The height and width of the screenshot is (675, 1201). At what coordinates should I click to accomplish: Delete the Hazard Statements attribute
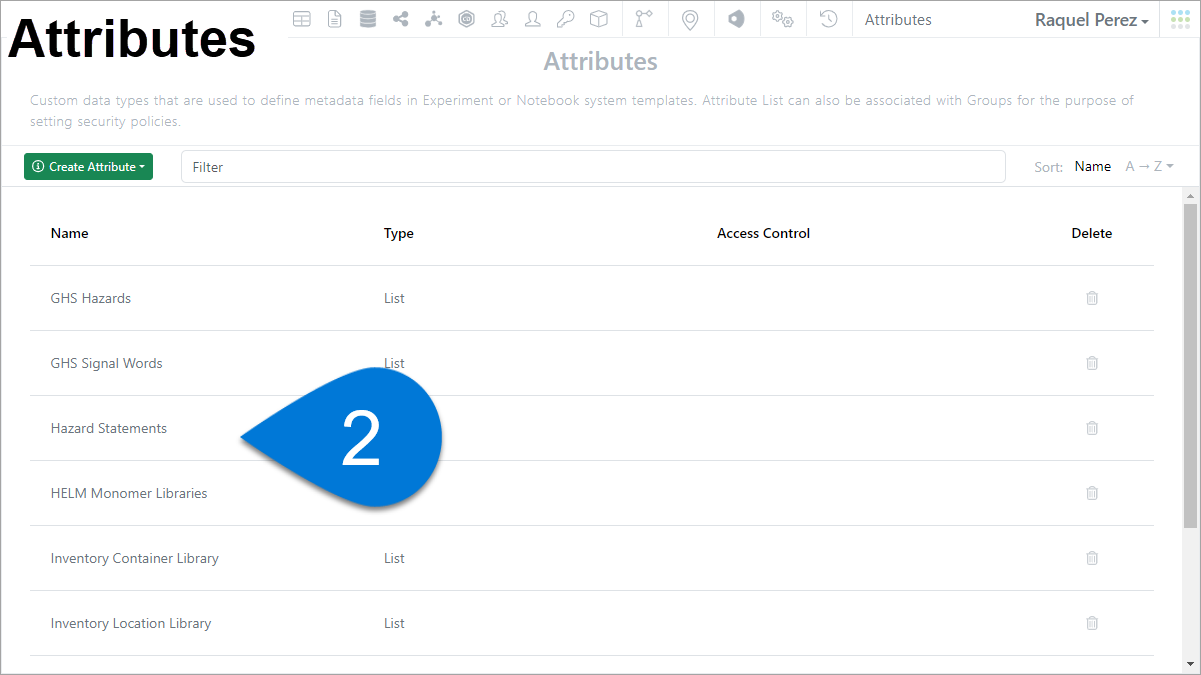[x=1092, y=428]
